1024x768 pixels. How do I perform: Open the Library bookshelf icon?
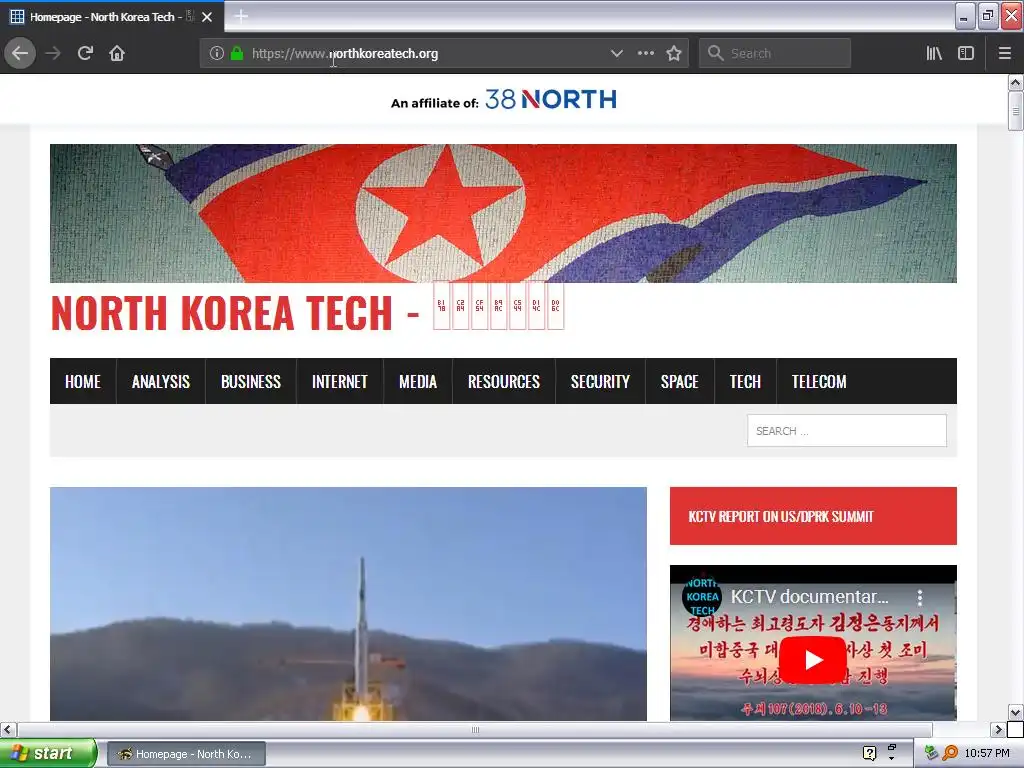pyautogui.click(x=934, y=53)
